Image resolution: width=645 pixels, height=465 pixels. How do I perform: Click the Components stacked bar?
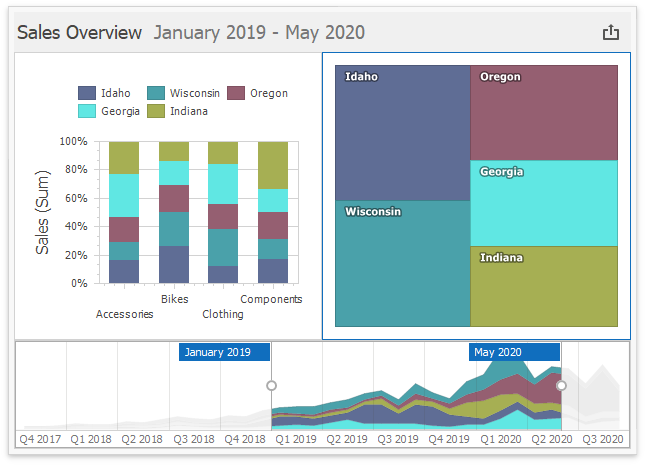[x=272, y=213]
